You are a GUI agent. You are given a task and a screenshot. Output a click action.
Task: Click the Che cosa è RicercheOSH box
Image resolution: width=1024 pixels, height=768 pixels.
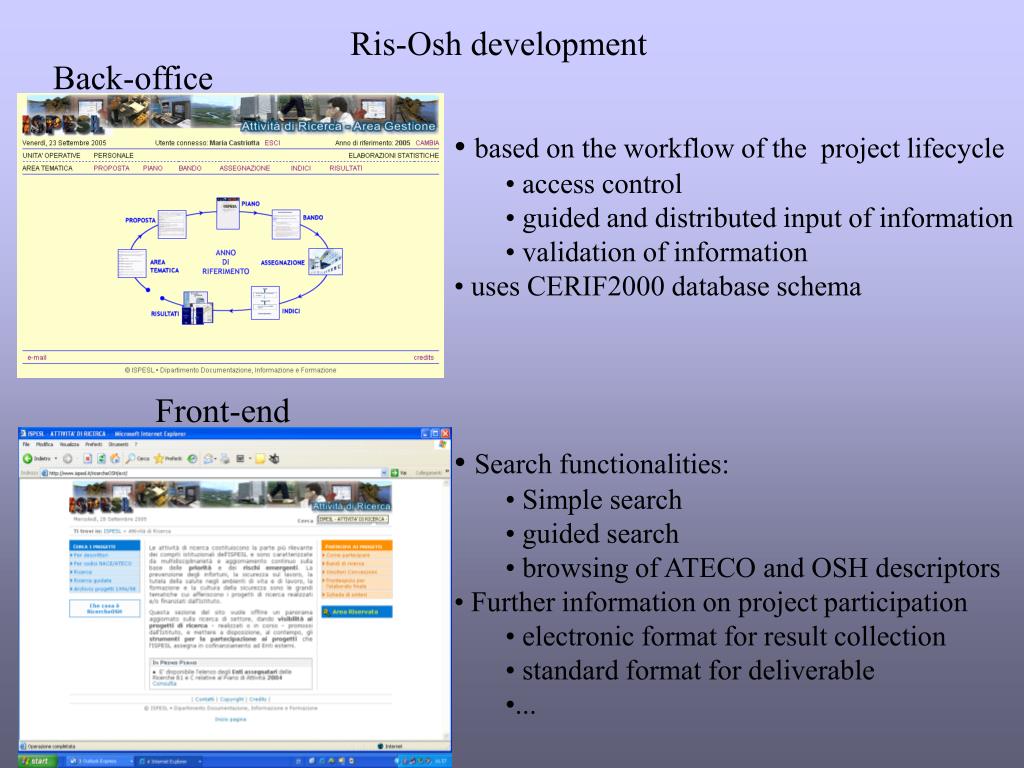tap(104, 609)
